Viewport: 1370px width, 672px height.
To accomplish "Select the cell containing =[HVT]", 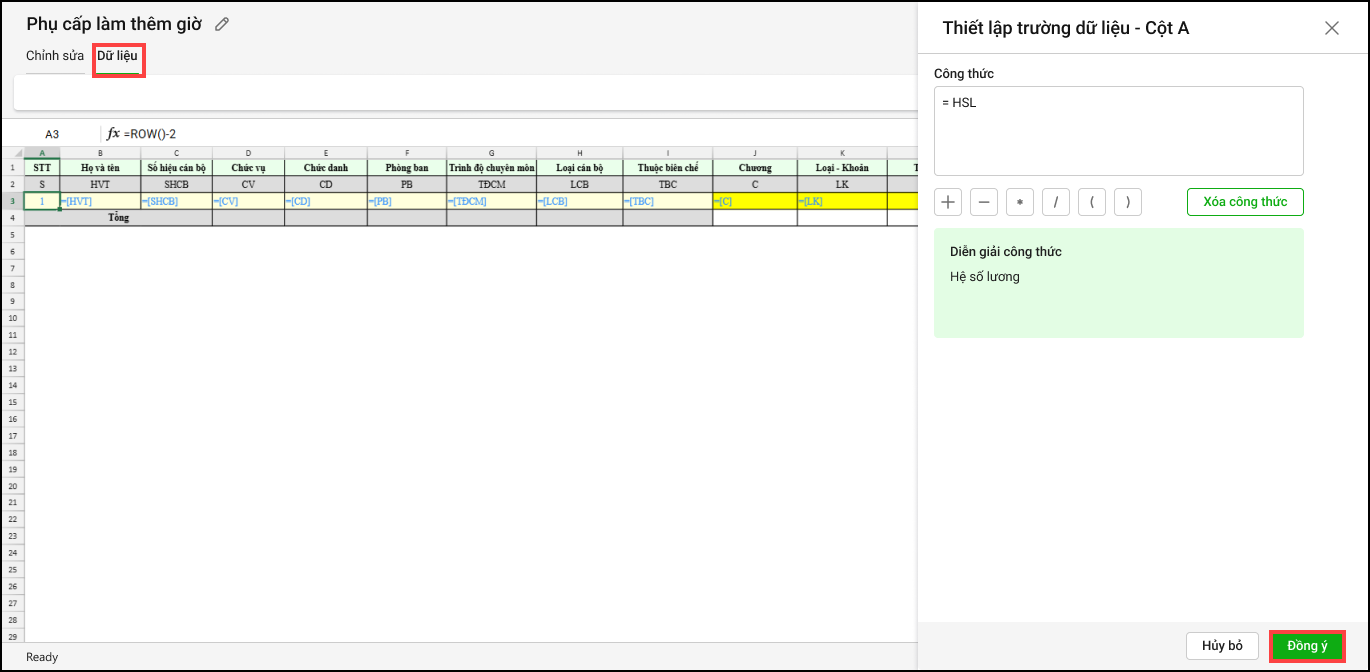I will click(x=100, y=201).
